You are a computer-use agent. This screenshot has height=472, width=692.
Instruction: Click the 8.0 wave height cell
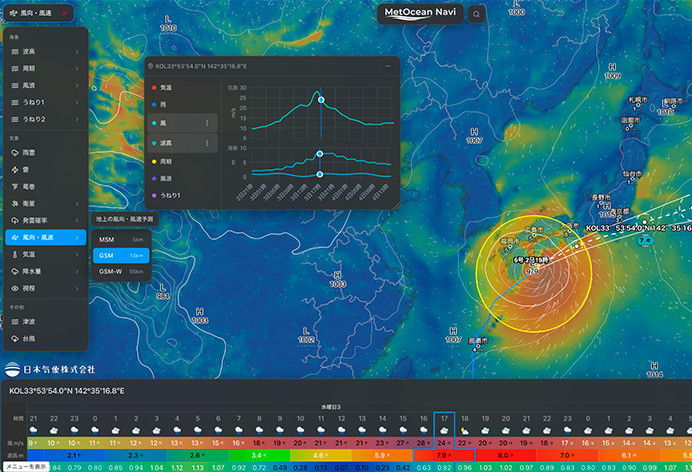pyautogui.click(x=505, y=455)
